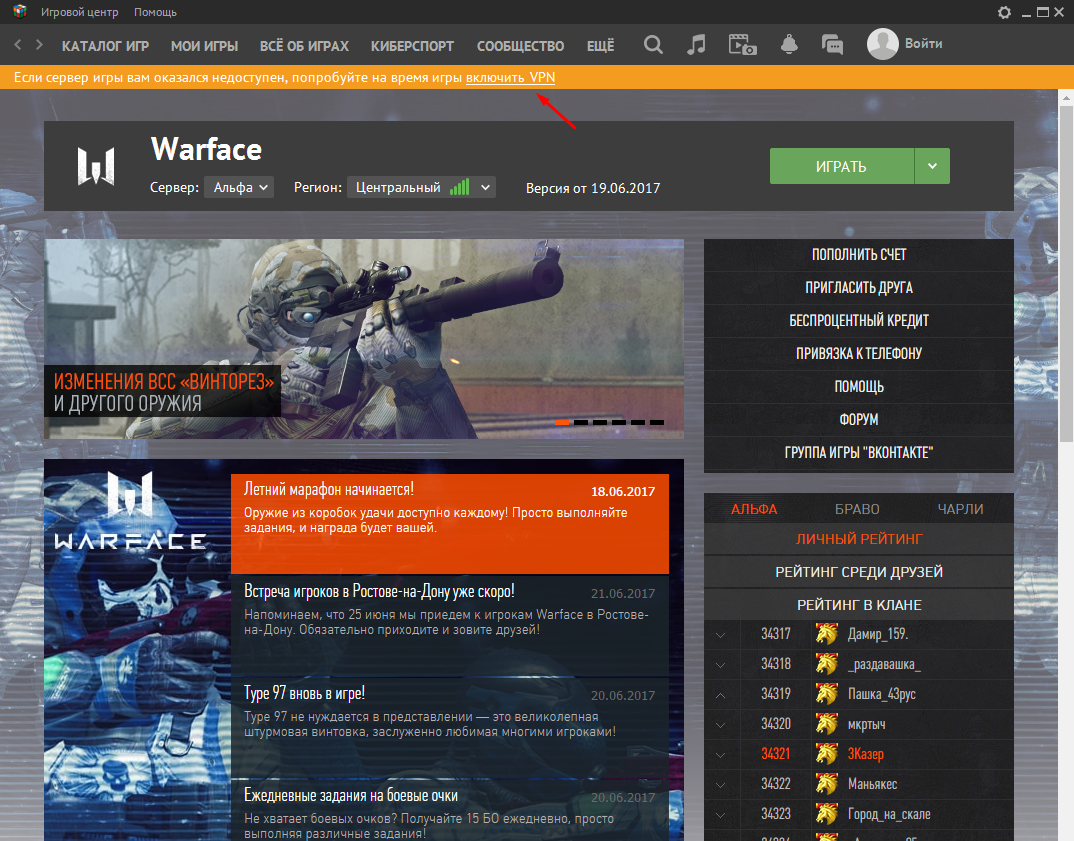Open the notifications bell icon

tap(789, 45)
